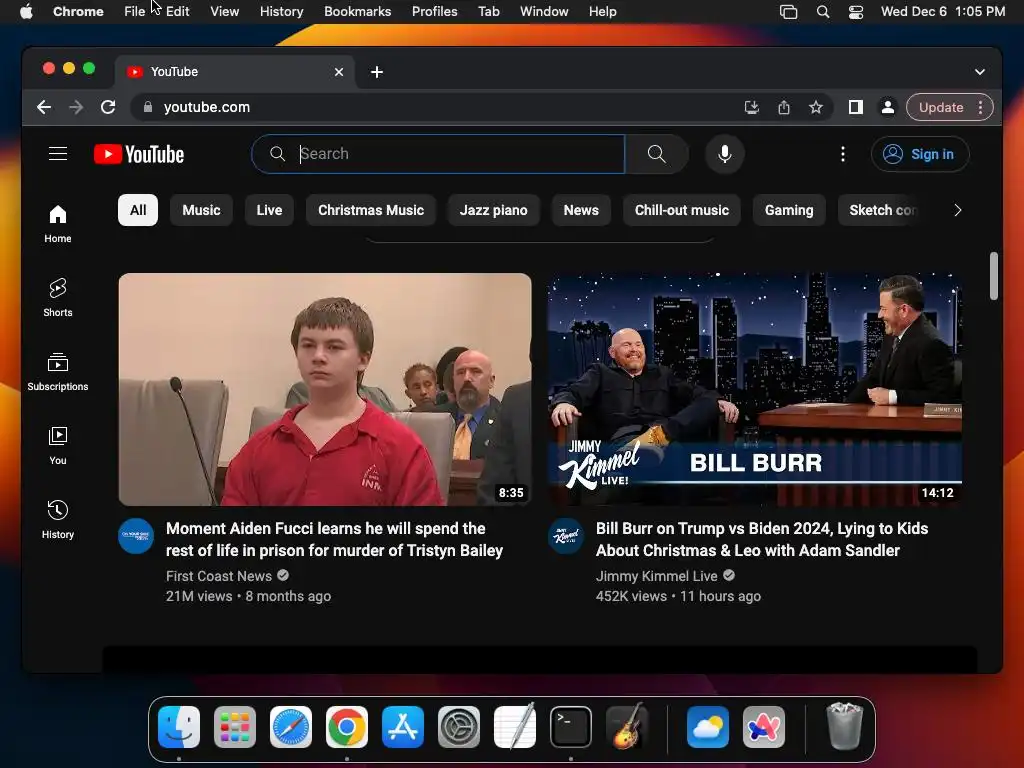
Task: Open the You section in sidebar
Action: 57,445
